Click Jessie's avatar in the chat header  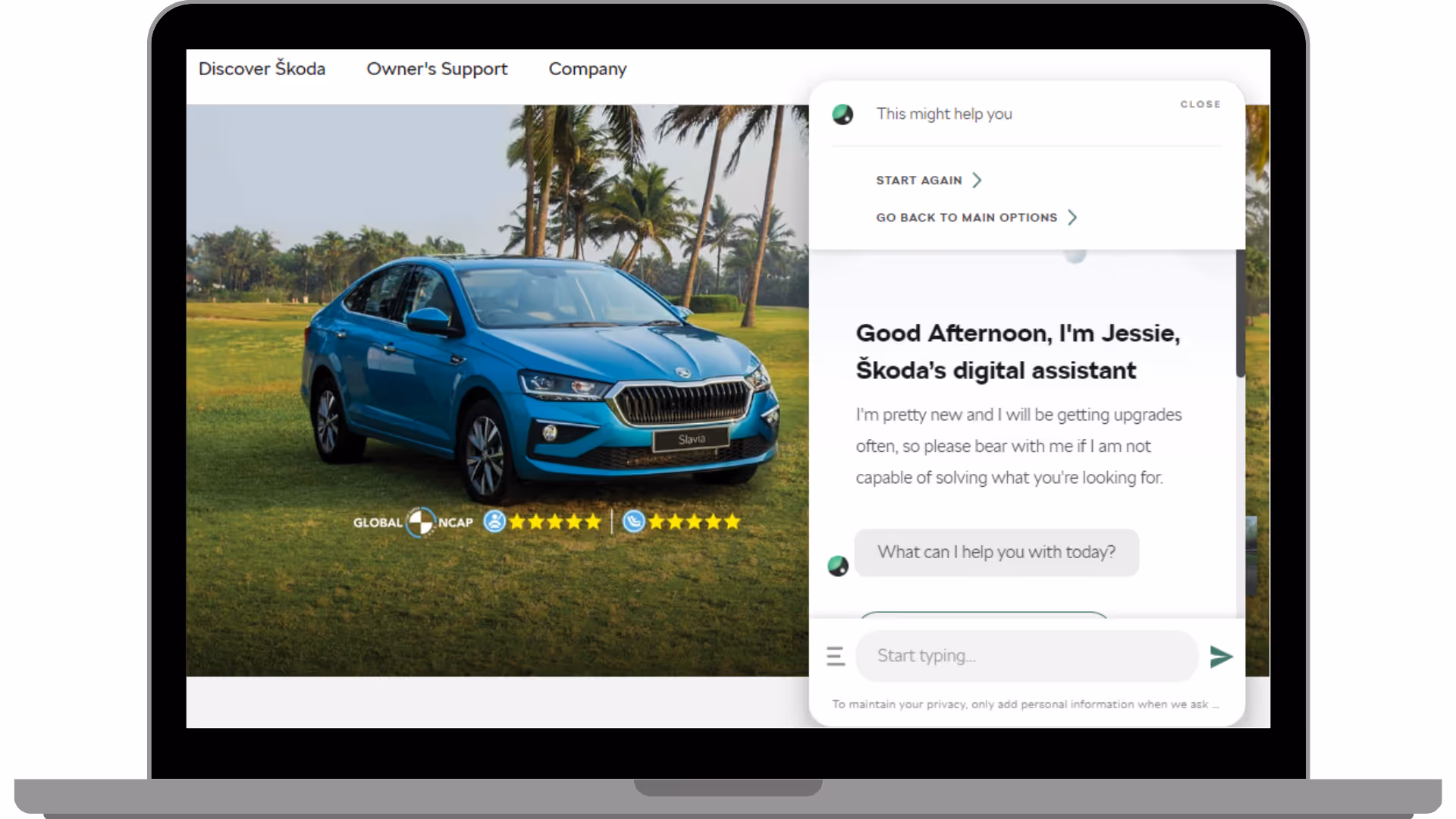[843, 115]
